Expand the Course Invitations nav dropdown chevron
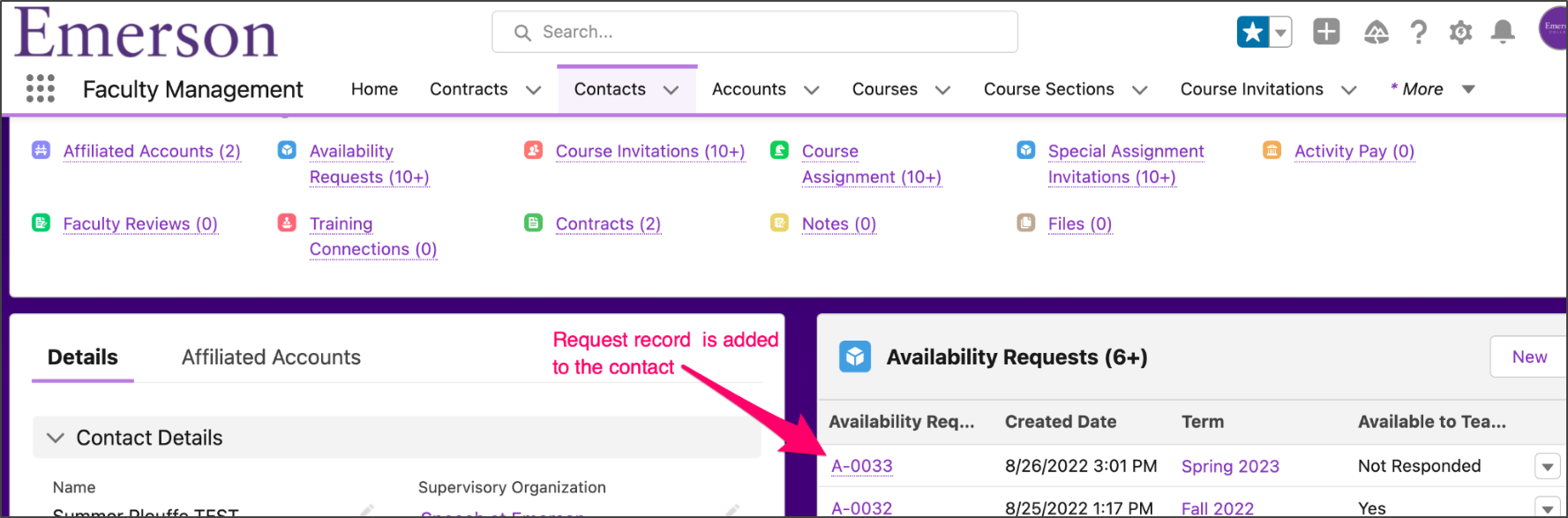The width and height of the screenshot is (1568, 518). (1348, 90)
